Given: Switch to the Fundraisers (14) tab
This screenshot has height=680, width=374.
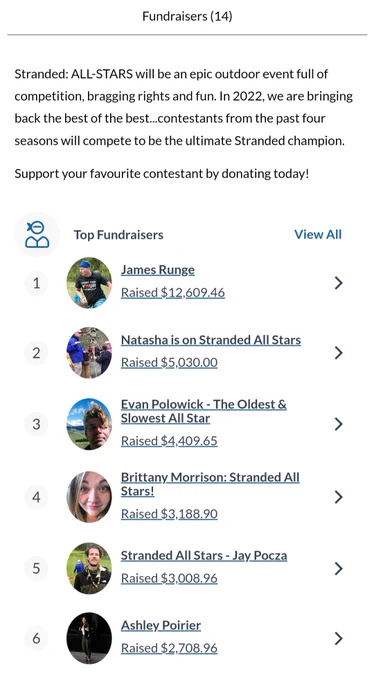Looking at the screenshot, I should (187, 16).
